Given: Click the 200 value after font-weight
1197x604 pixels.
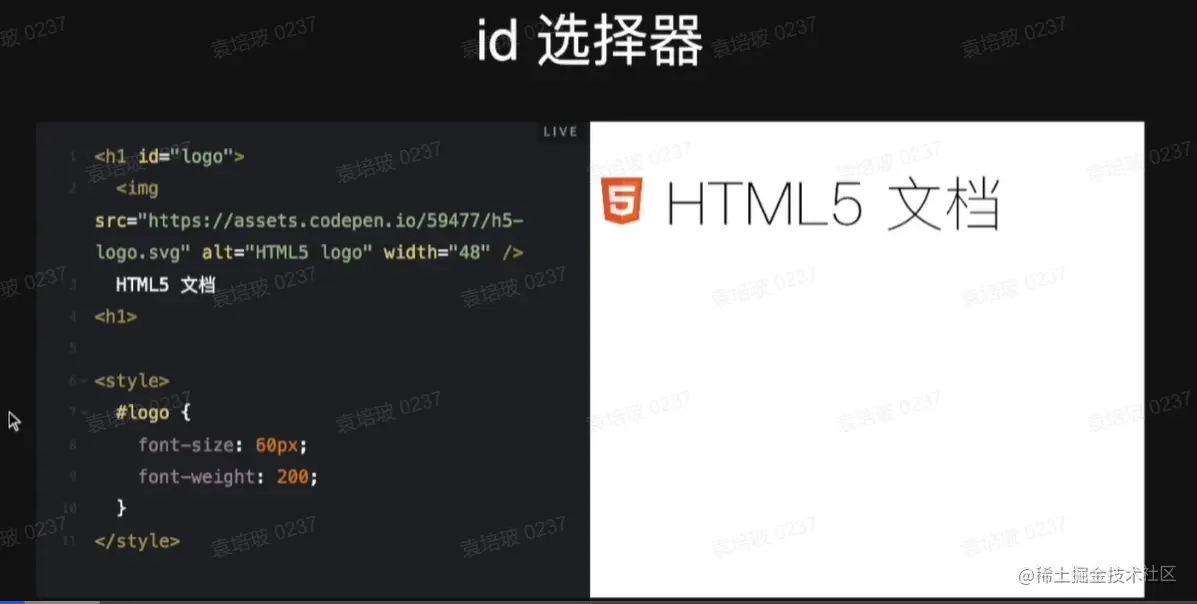Looking at the screenshot, I should 292,476.
